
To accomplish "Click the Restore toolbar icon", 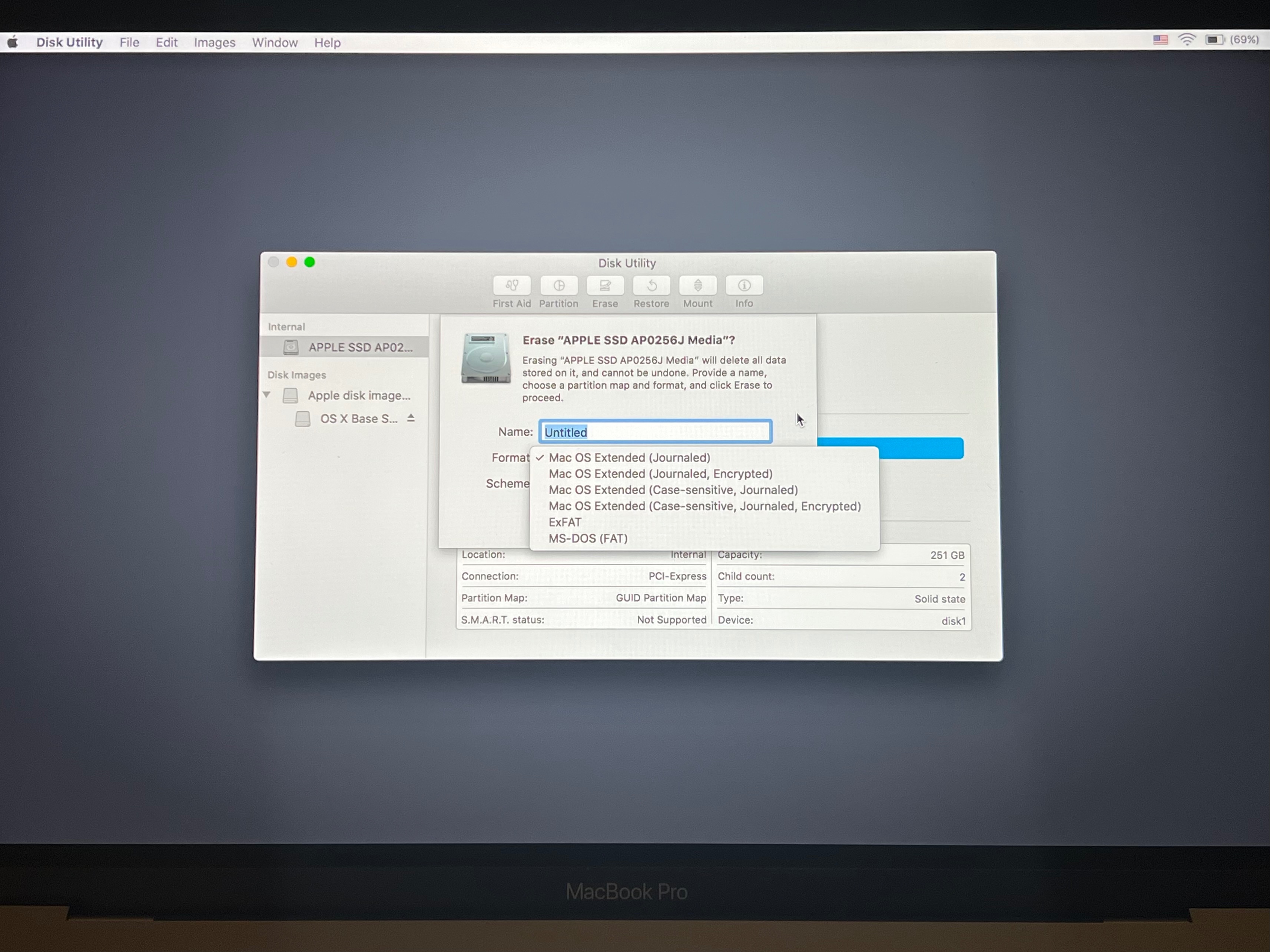I will click(651, 286).
